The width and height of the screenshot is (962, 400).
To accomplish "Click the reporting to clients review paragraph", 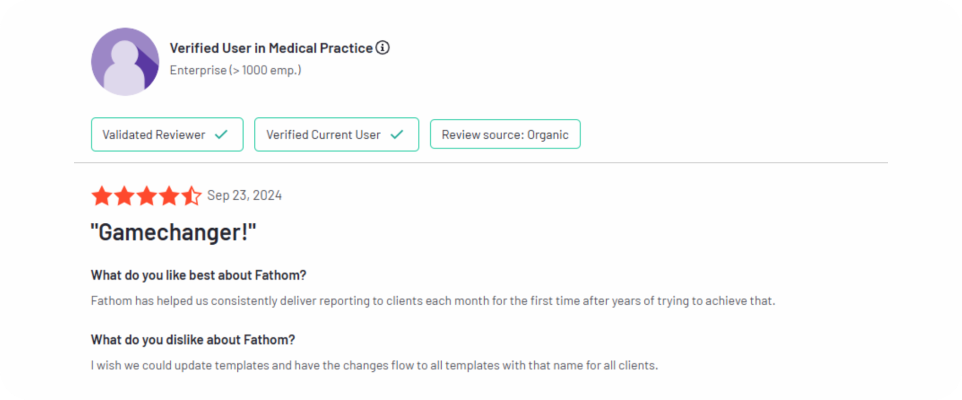I will click(x=433, y=302).
